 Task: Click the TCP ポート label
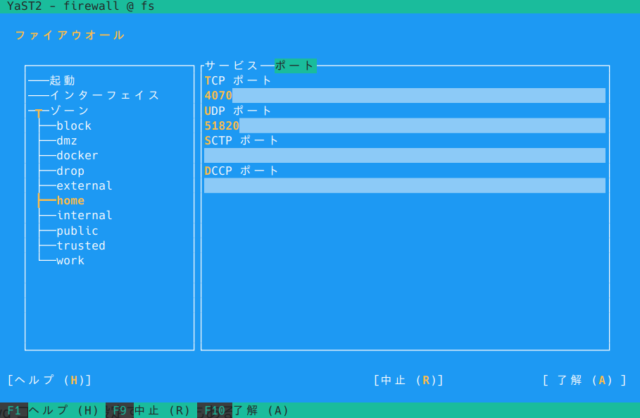tap(238, 80)
